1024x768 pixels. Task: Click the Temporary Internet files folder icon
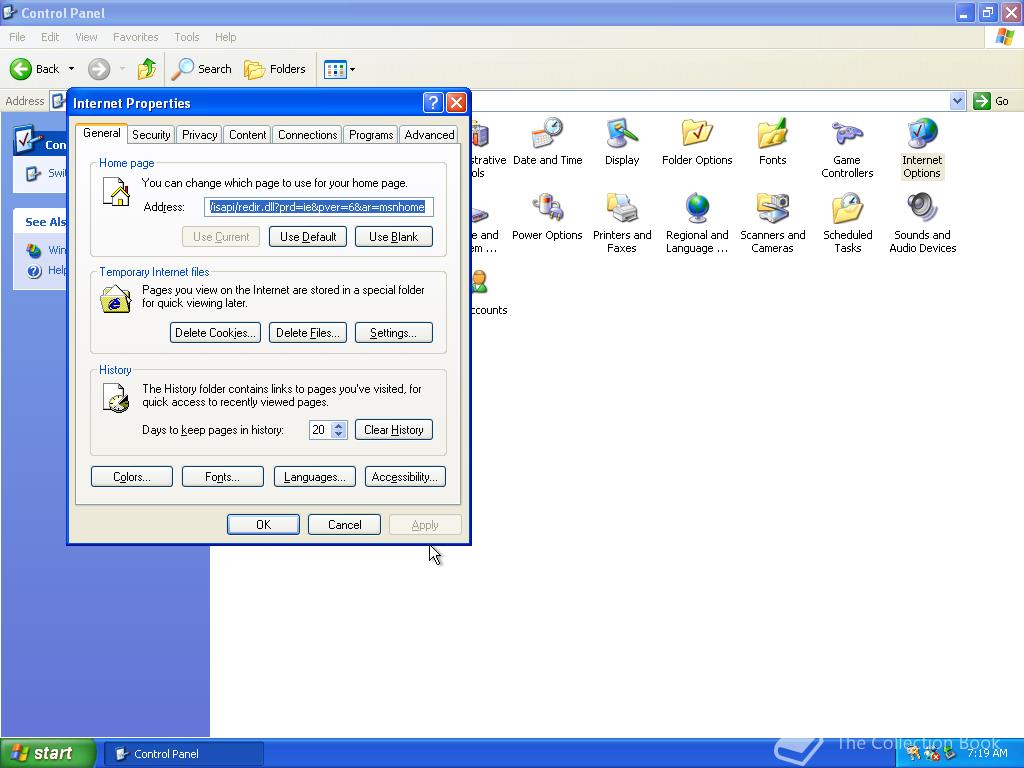tap(116, 299)
